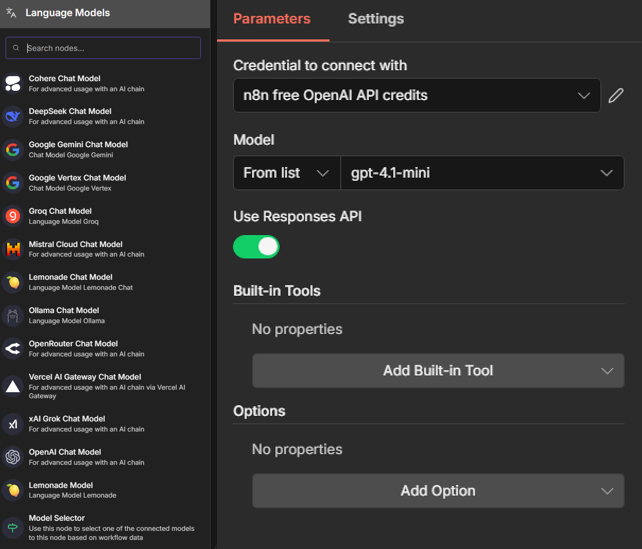Image resolution: width=642 pixels, height=549 pixels.
Task: Click the Vercel triangle icon
Action: (13, 386)
